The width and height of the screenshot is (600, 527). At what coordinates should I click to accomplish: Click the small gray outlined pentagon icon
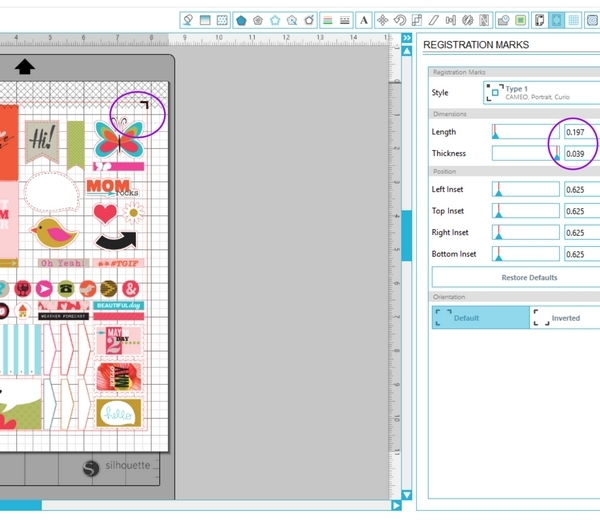coord(258,20)
